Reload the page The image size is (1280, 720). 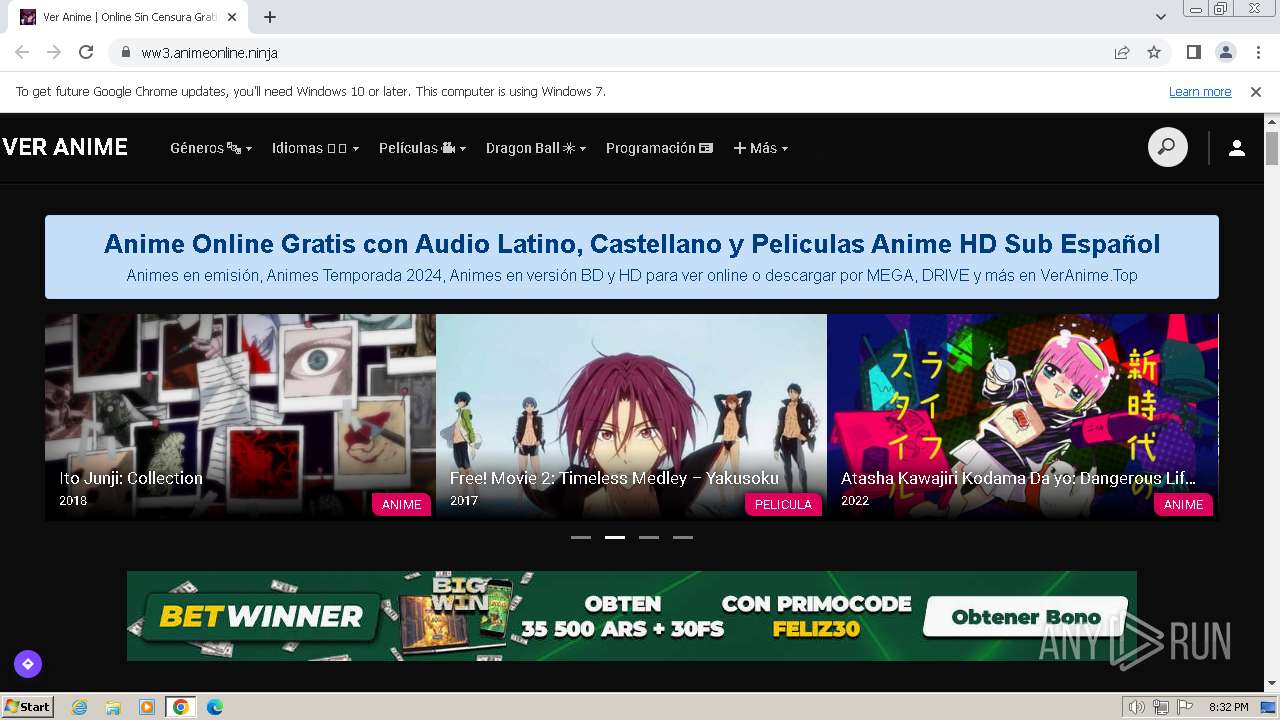(x=86, y=52)
